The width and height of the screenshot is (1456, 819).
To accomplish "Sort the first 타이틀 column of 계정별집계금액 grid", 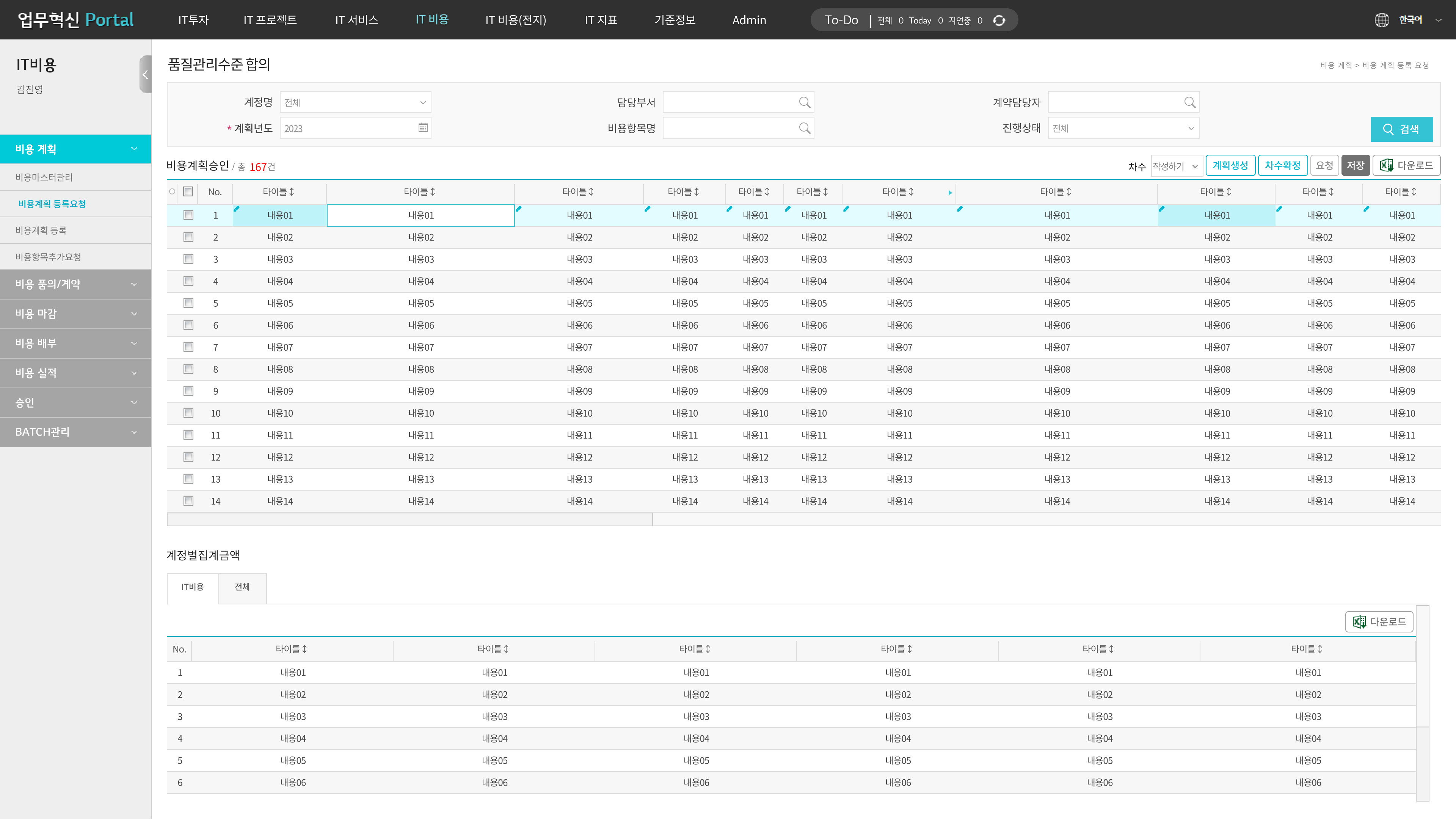I will [304, 649].
